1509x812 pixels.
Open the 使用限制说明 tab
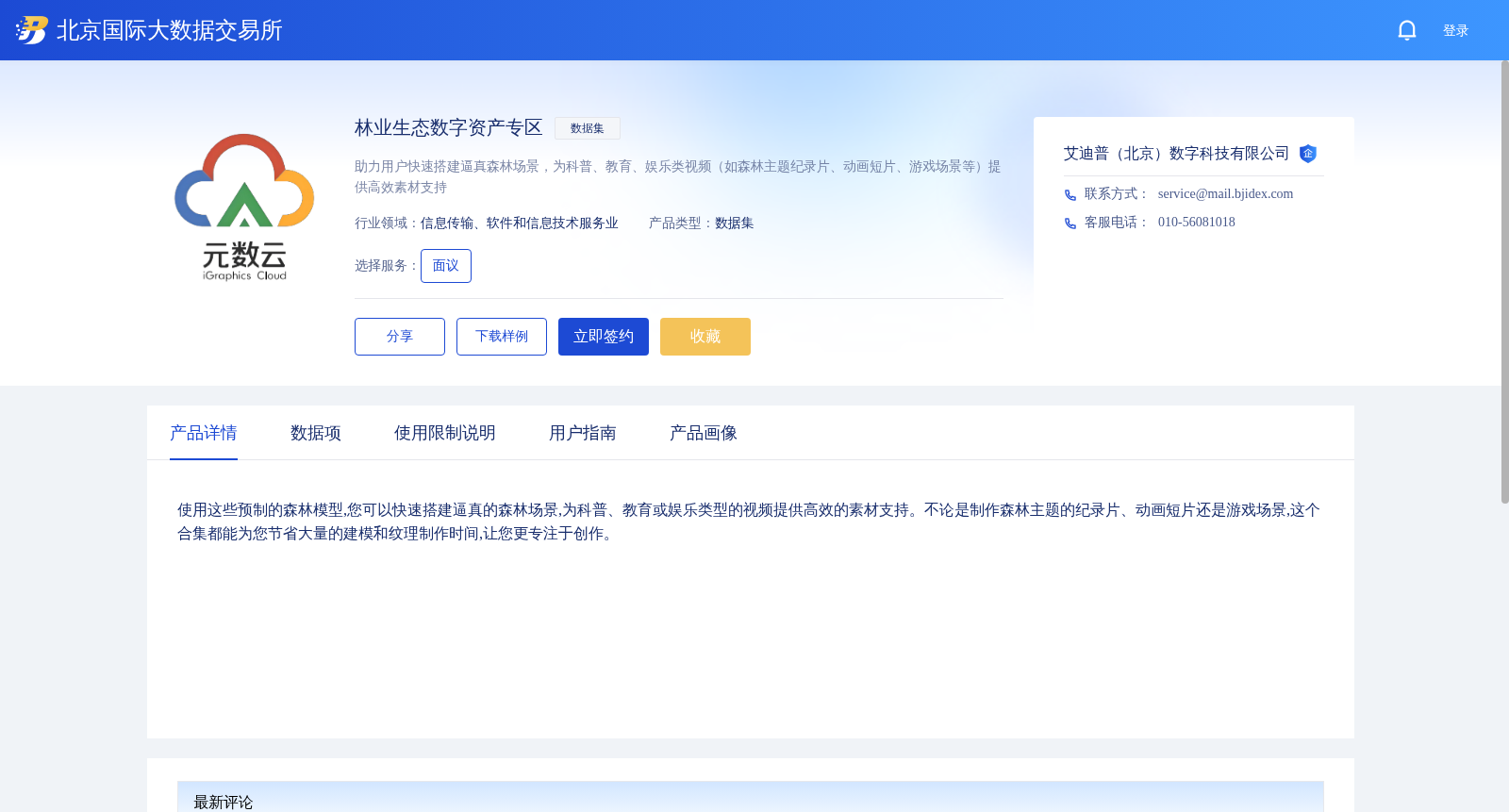click(x=445, y=433)
